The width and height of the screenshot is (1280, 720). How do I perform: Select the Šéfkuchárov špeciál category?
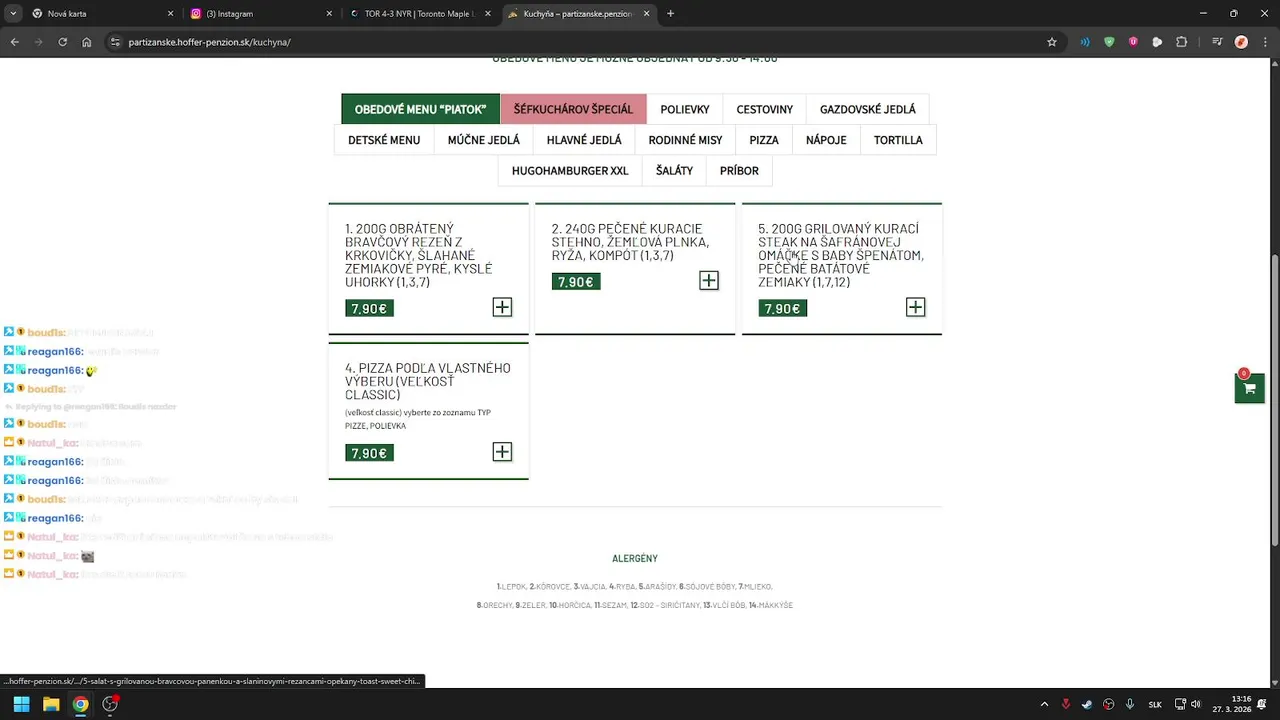click(x=573, y=109)
